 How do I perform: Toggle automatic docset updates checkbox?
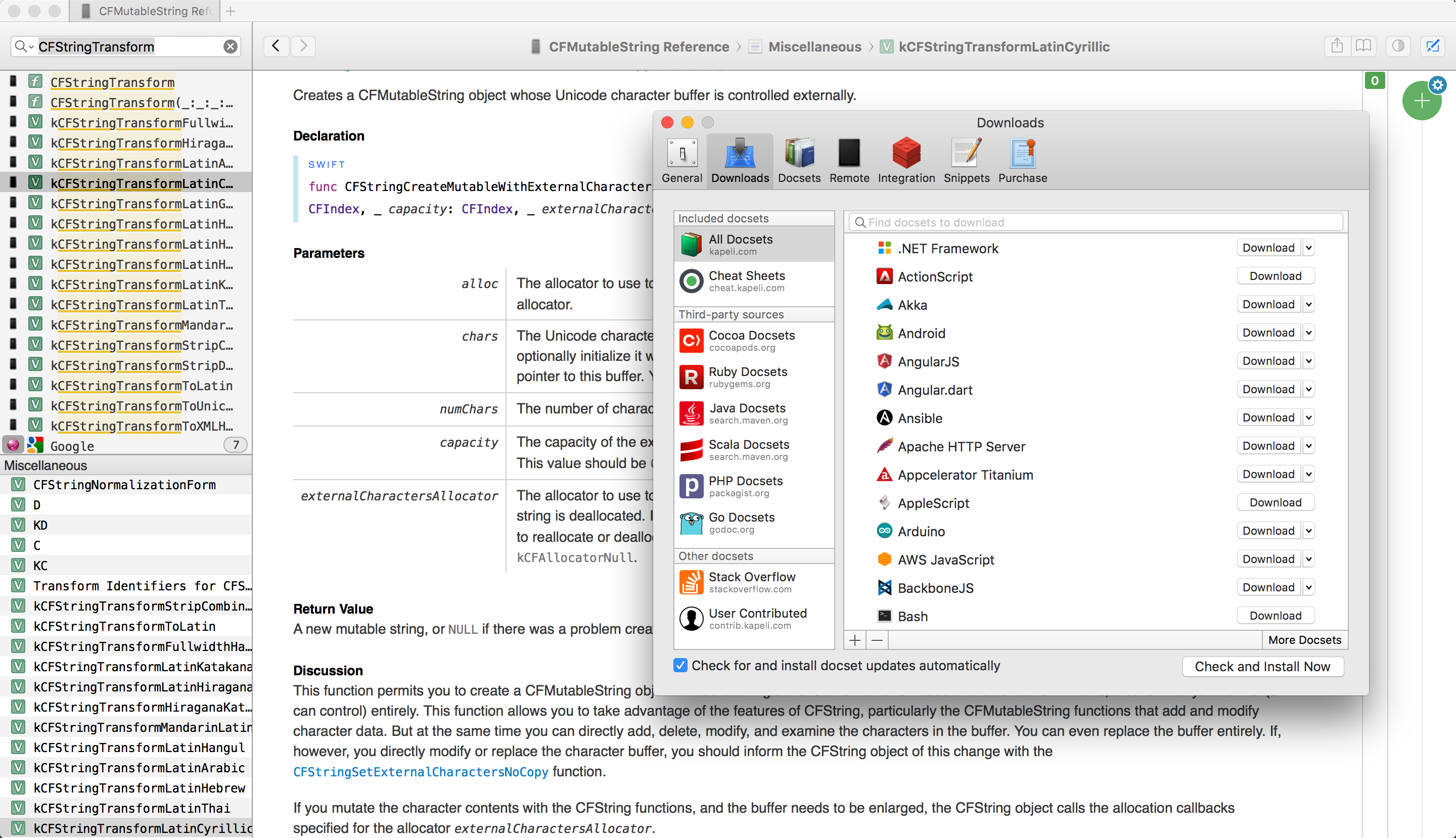pyautogui.click(x=680, y=665)
